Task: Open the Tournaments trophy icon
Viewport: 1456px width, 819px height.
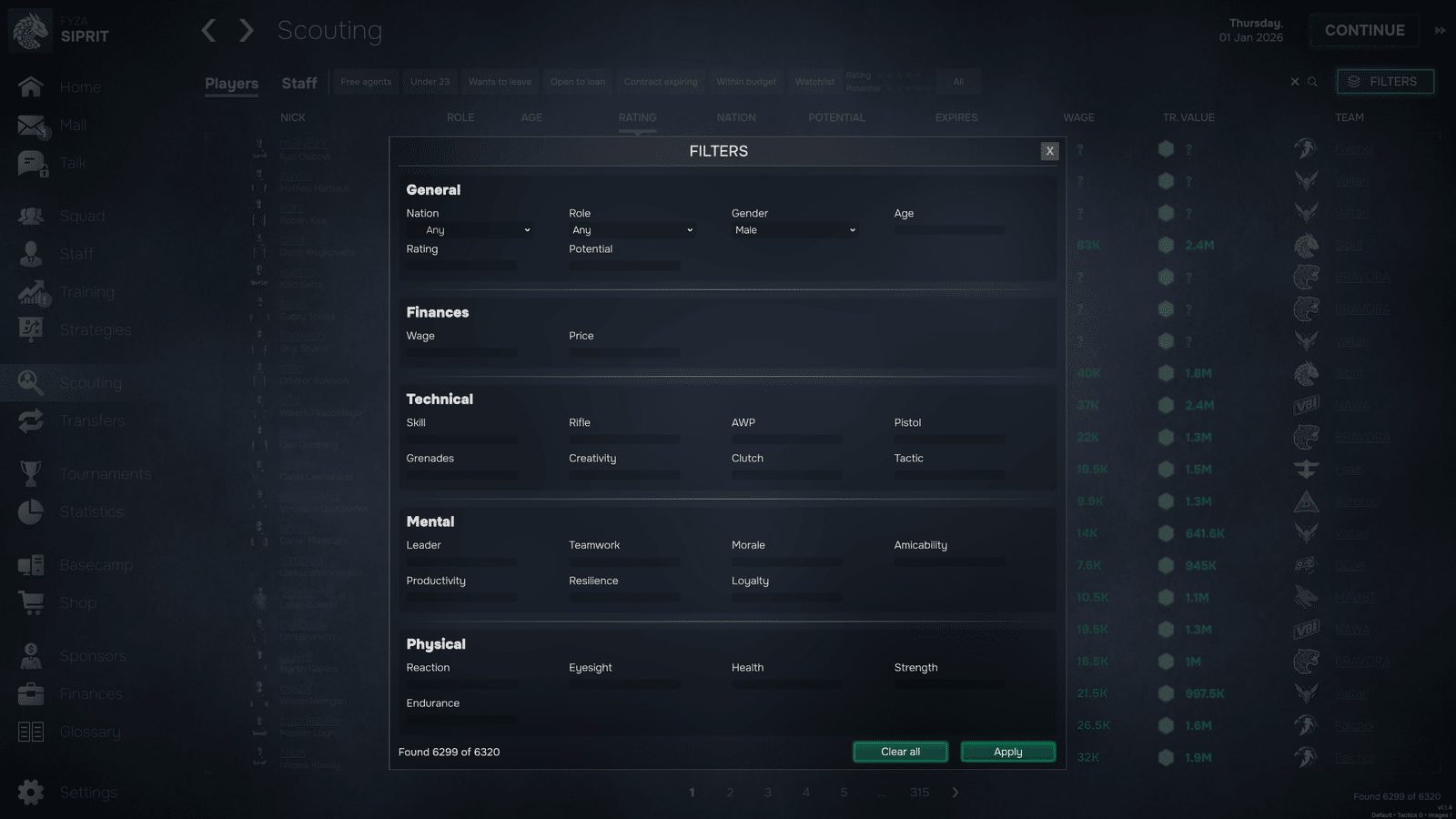Action: coord(31,473)
